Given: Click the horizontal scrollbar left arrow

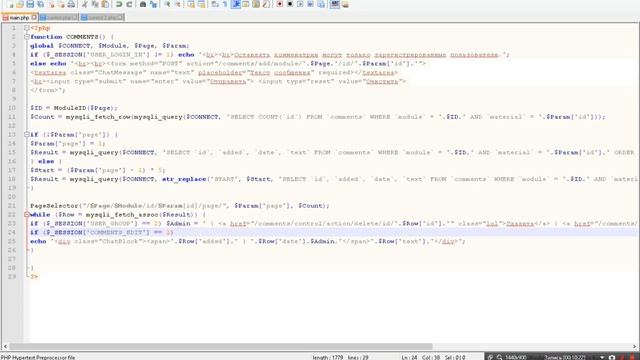Looking at the screenshot, I should pos(5,347).
